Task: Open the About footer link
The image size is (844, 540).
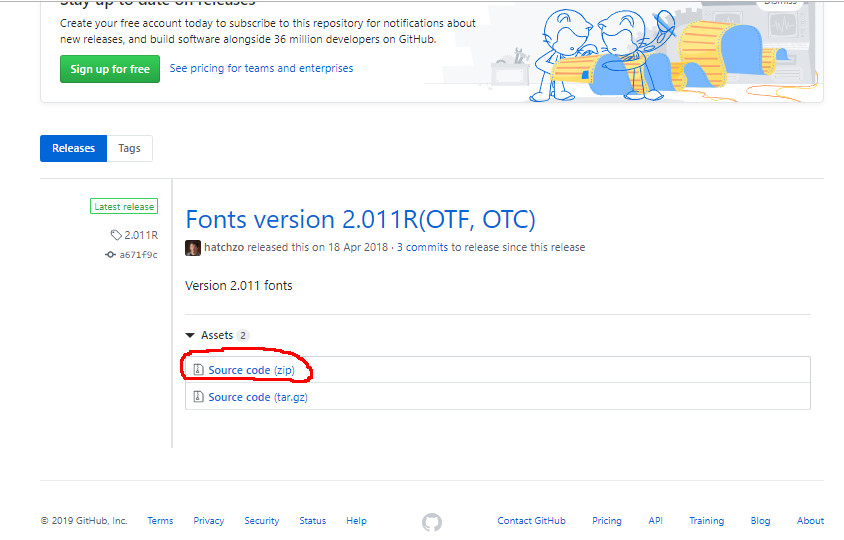Action: [810, 521]
